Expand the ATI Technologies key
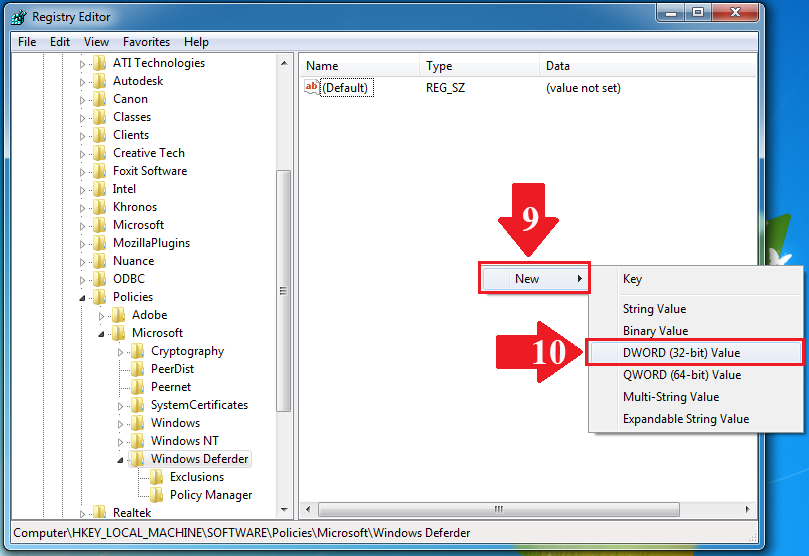Viewport: 809px width, 556px height. click(x=82, y=64)
